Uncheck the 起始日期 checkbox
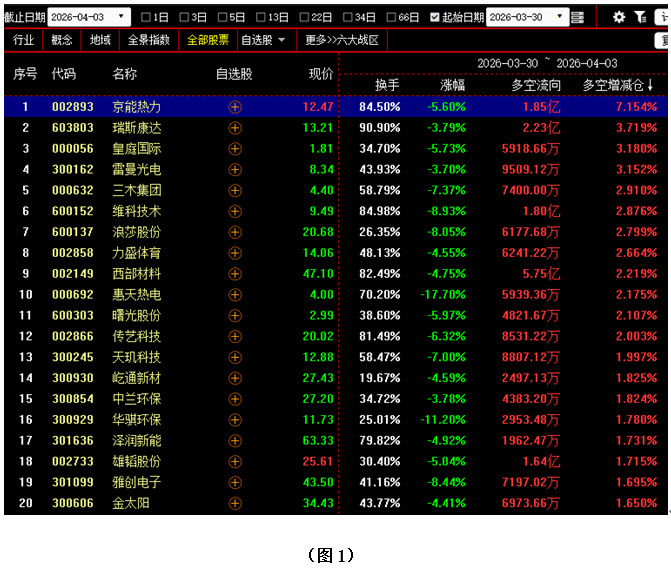This screenshot has height=581, width=671. tap(434, 17)
